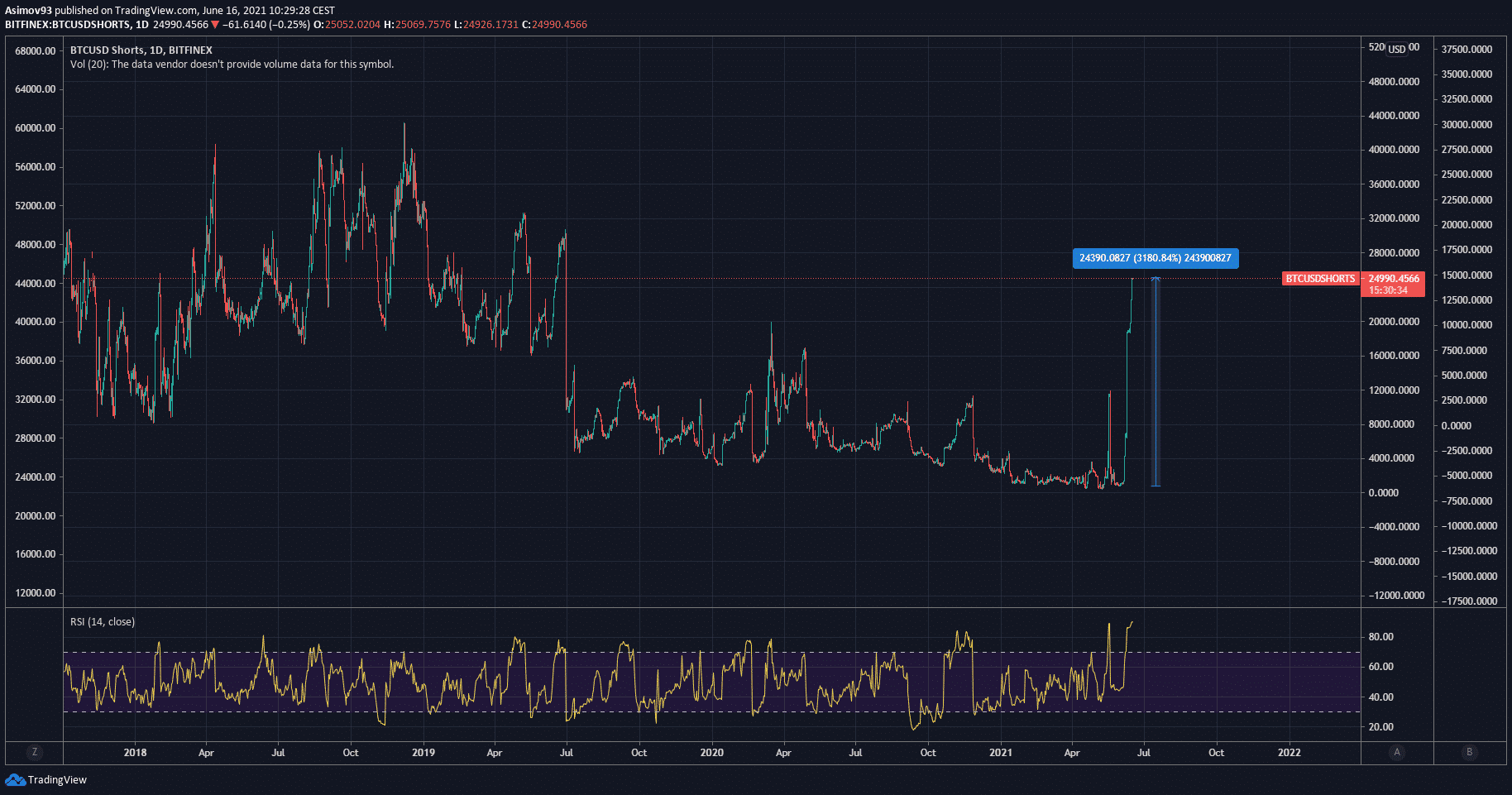Click the 80.00 level on the RSI scale
The image size is (1512, 795).
click(x=1380, y=637)
